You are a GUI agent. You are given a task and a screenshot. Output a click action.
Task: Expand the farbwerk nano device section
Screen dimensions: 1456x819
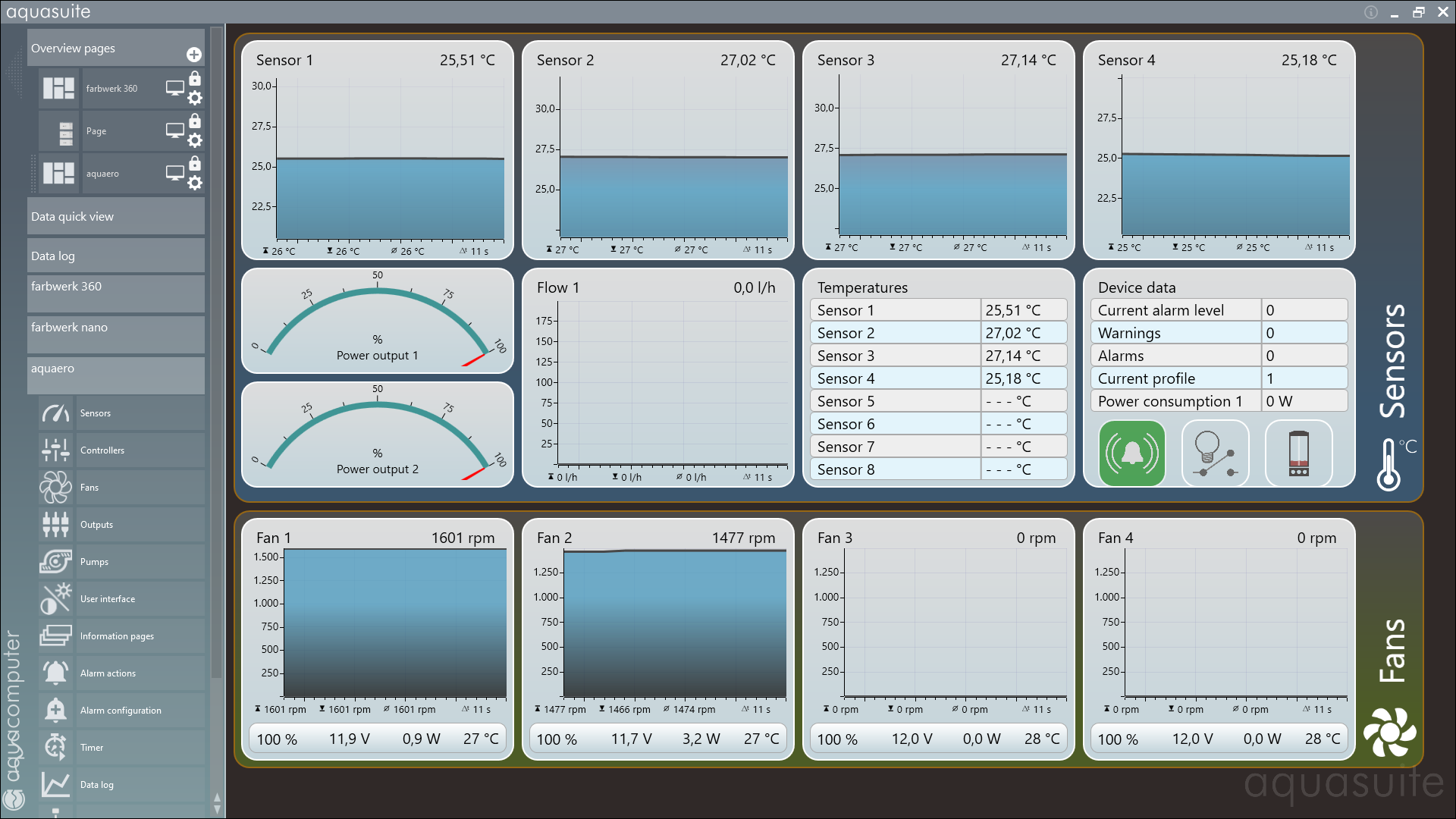click(116, 334)
